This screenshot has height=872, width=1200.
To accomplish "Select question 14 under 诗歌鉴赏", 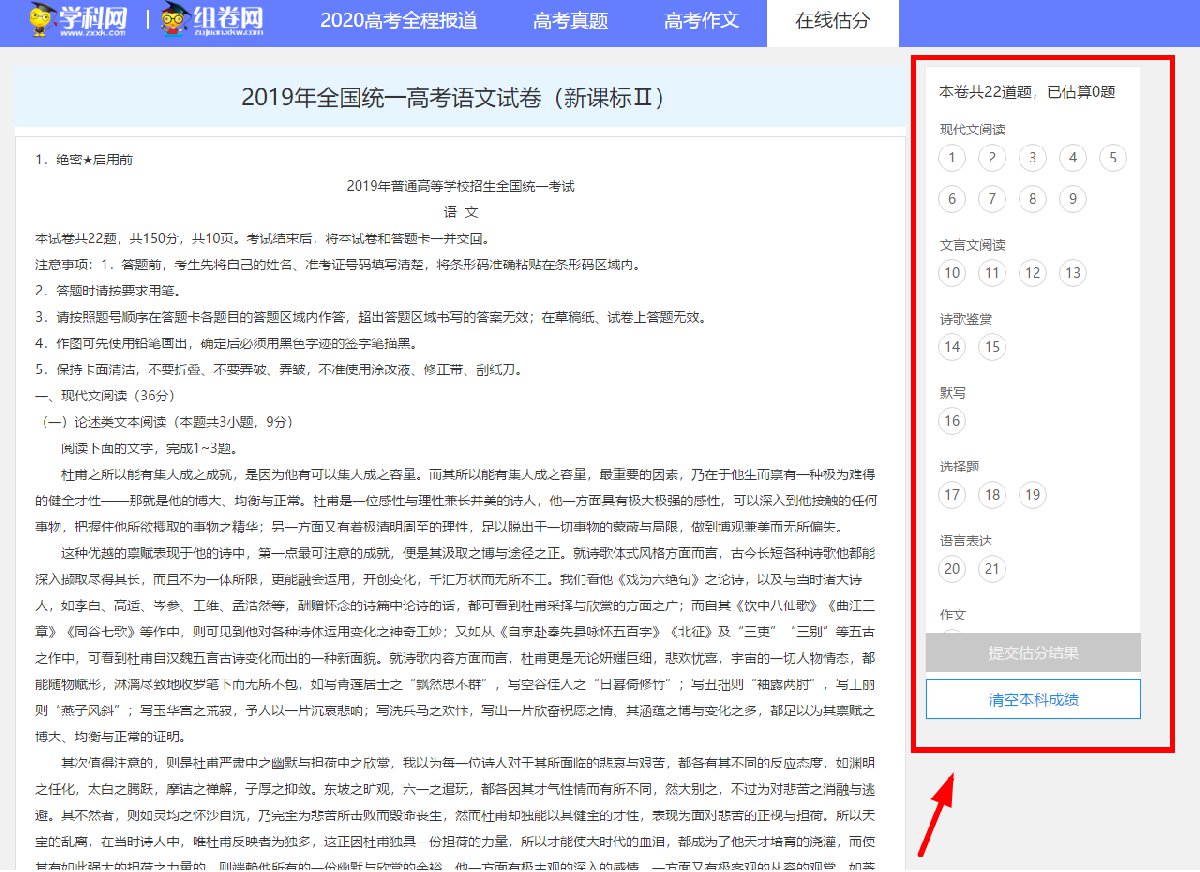I will click(952, 347).
